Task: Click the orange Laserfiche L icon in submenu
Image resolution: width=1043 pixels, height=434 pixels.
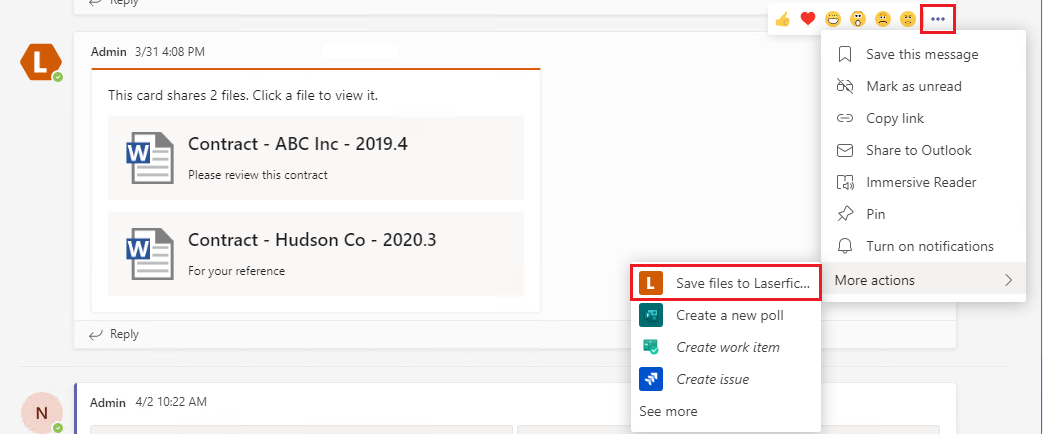Action: pyautogui.click(x=651, y=283)
